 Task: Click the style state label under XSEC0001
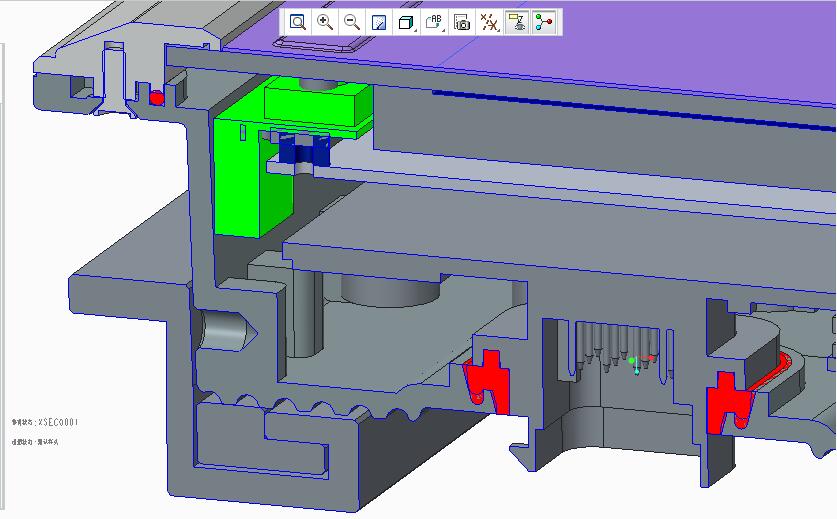point(35,441)
